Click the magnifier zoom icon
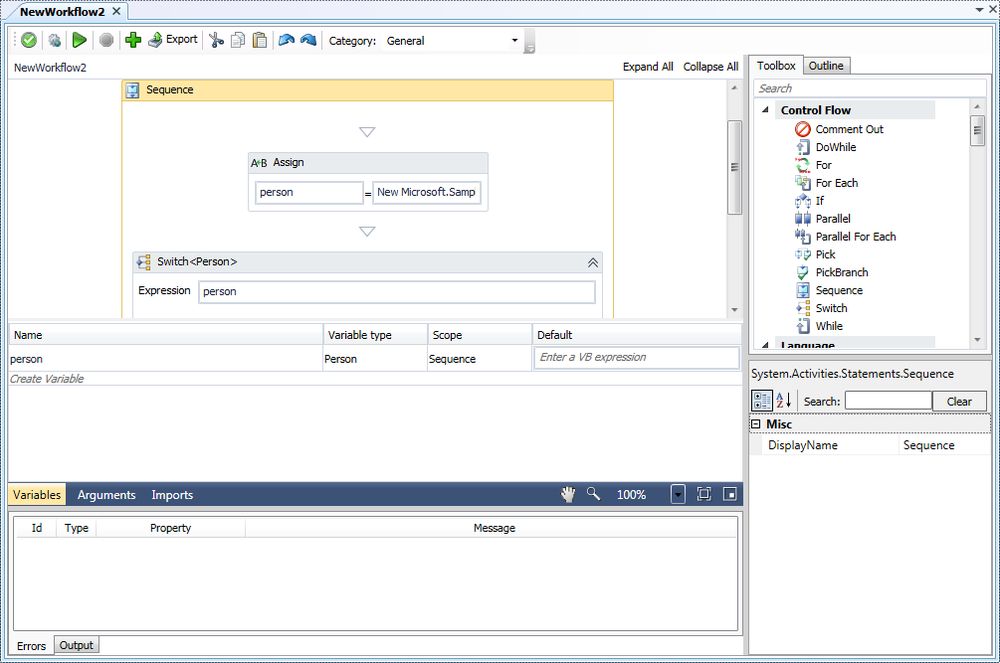 593,493
